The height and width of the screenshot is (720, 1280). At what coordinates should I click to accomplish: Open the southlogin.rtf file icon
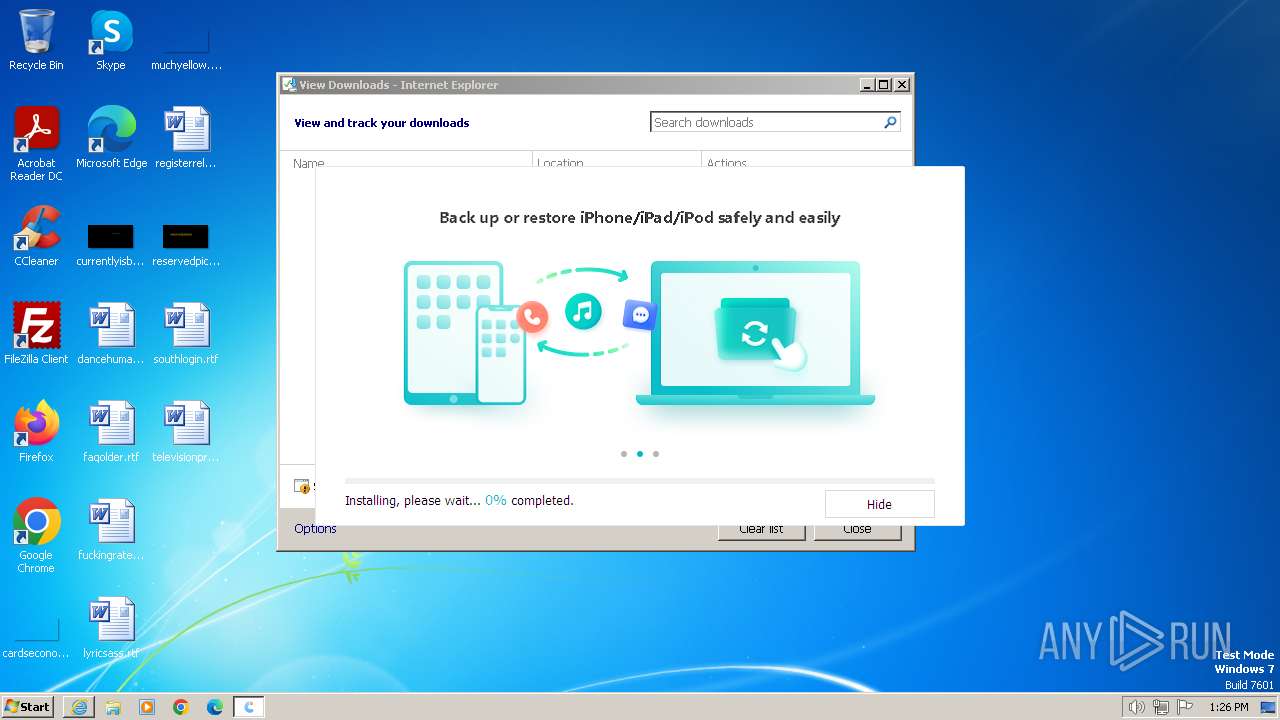pyautogui.click(x=186, y=333)
